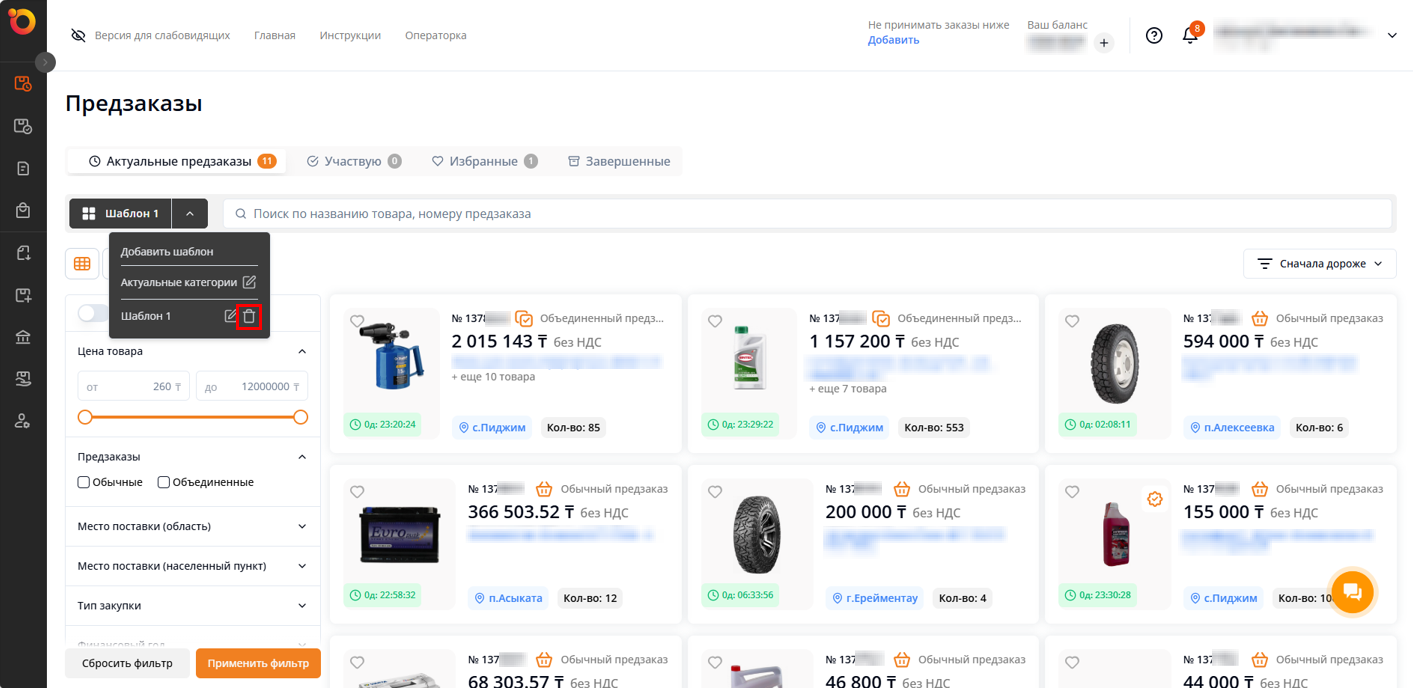Expand Место поставки (область) filter
The image size is (1413, 688).
pos(302,526)
